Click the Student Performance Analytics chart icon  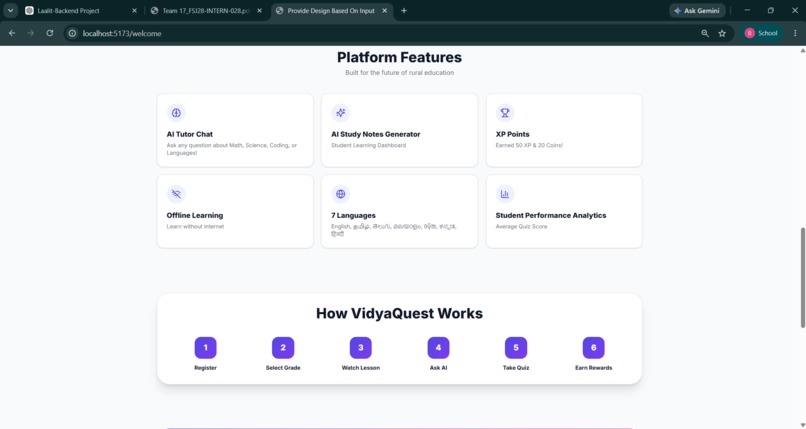pyautogui.click(x=505, y=194)
